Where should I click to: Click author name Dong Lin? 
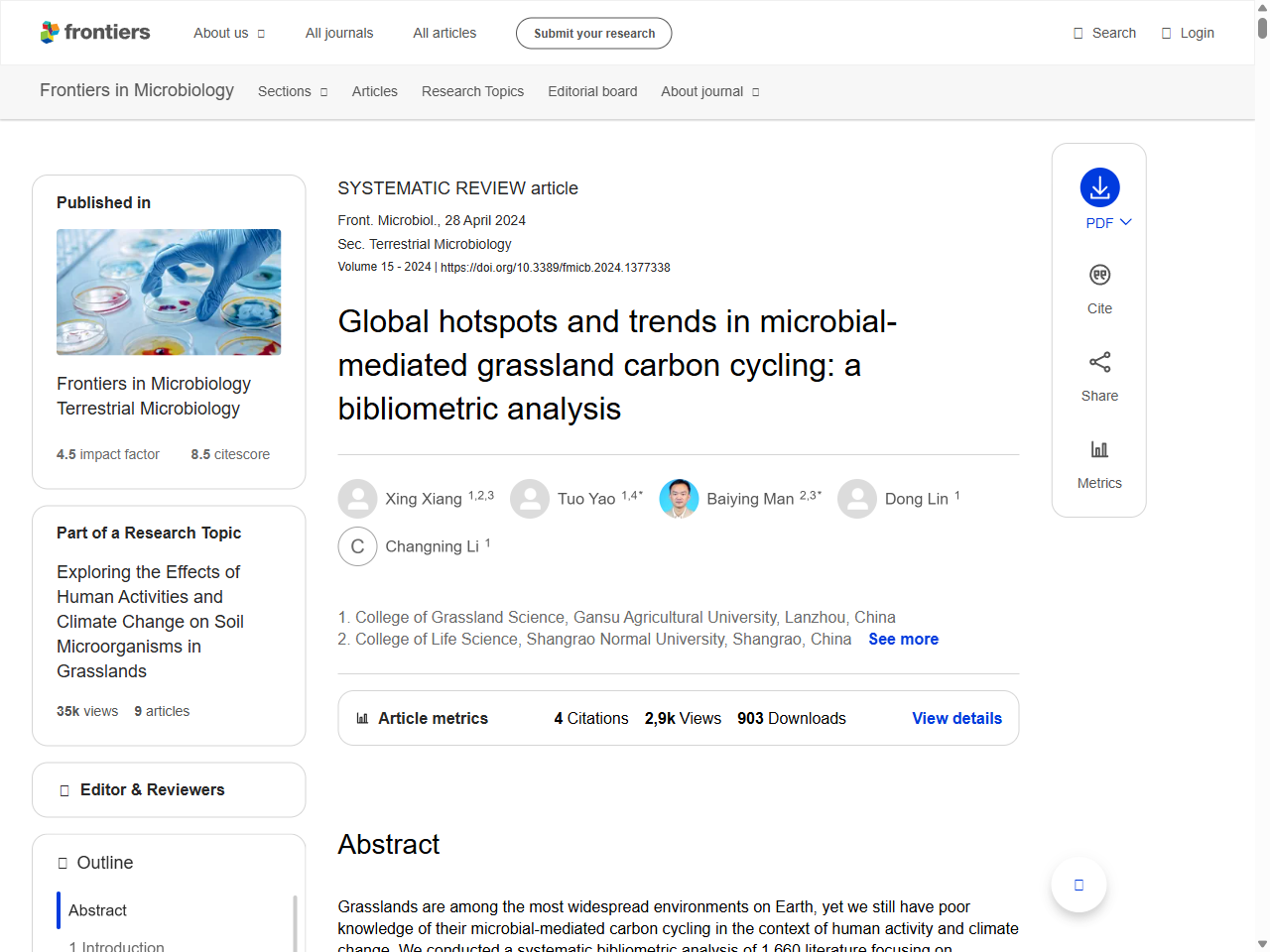tap(916, 499)
